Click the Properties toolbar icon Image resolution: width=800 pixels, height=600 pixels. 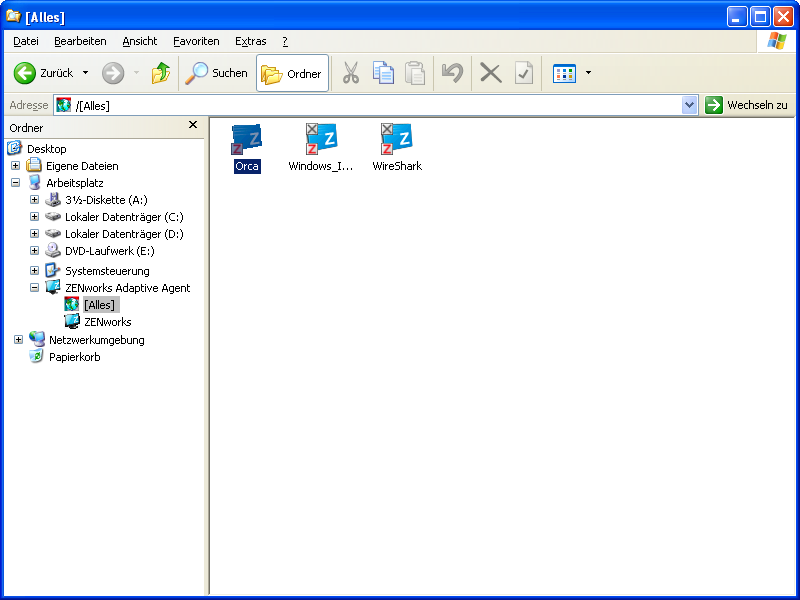click(523, 73)
